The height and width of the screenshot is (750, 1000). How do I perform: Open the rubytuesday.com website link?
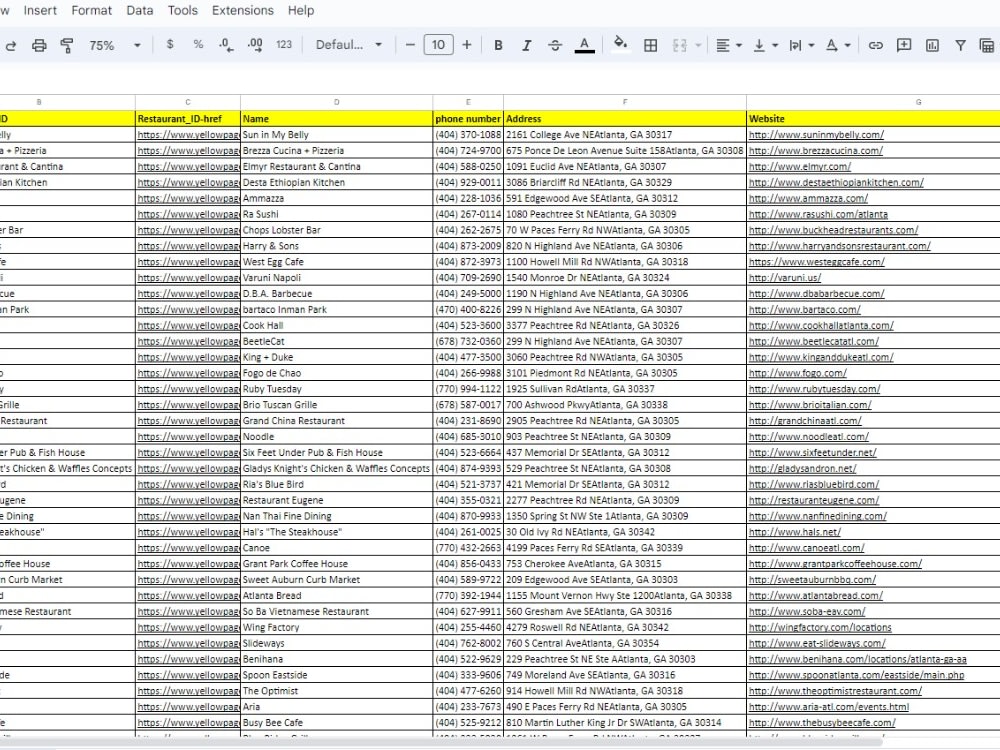[814, 389]
